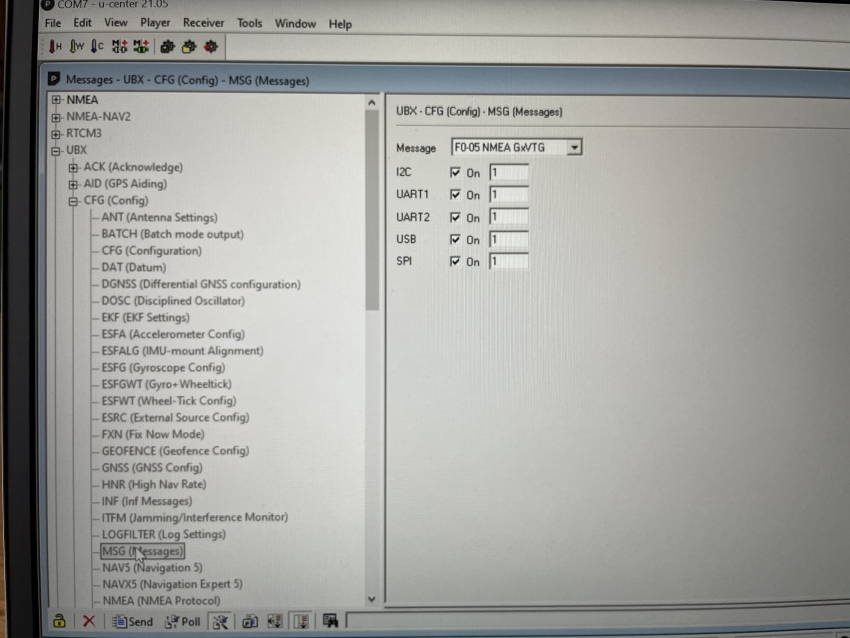Toggle the UART1 On checkbox

point(455,195)
